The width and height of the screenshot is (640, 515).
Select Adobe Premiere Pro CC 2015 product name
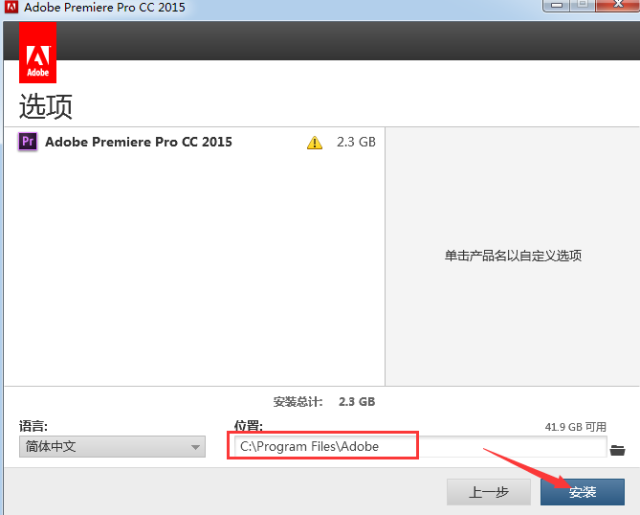coord(138,142)
